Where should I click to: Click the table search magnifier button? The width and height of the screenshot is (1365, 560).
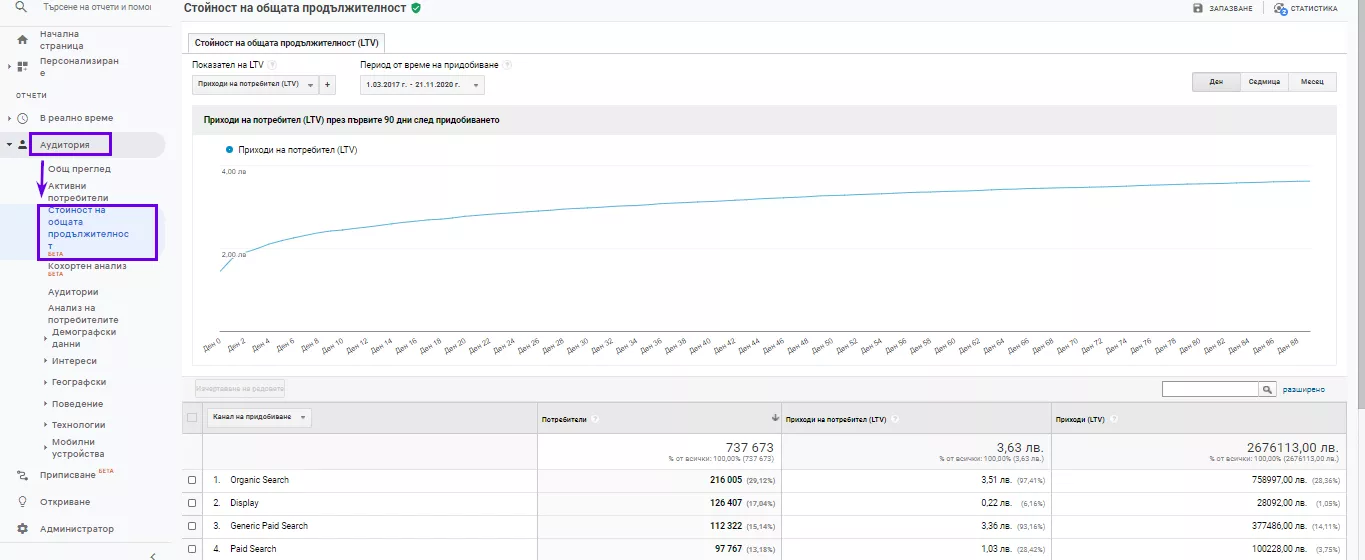(1268, 389)
